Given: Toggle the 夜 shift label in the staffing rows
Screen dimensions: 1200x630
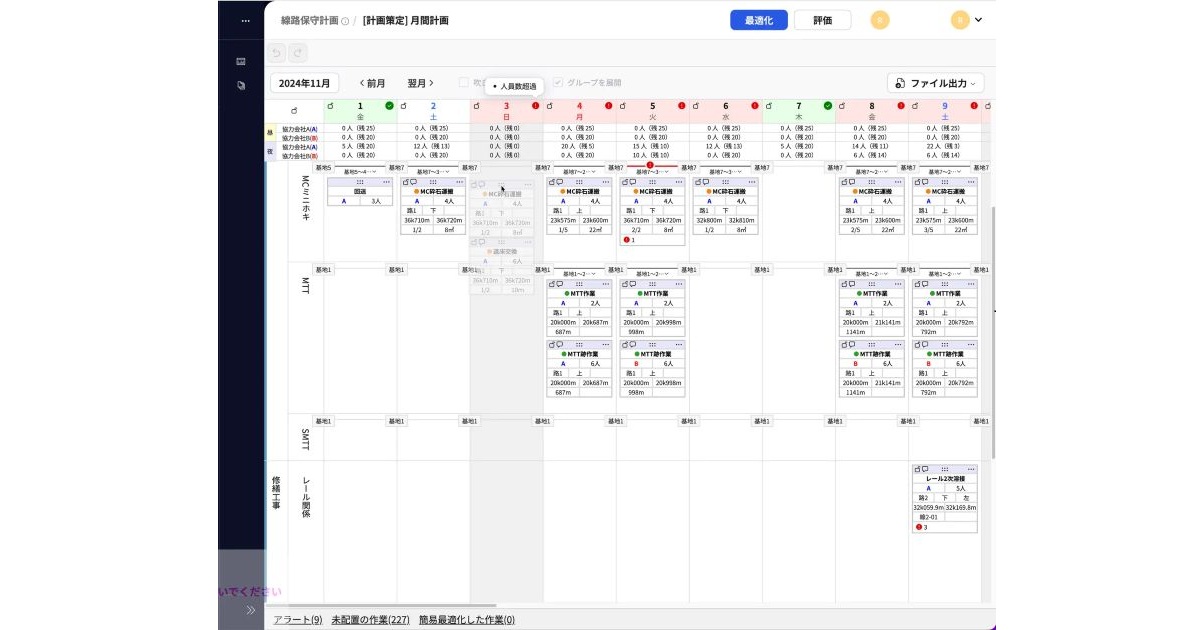Looking at the screenshot, I should tap(269, 152).
